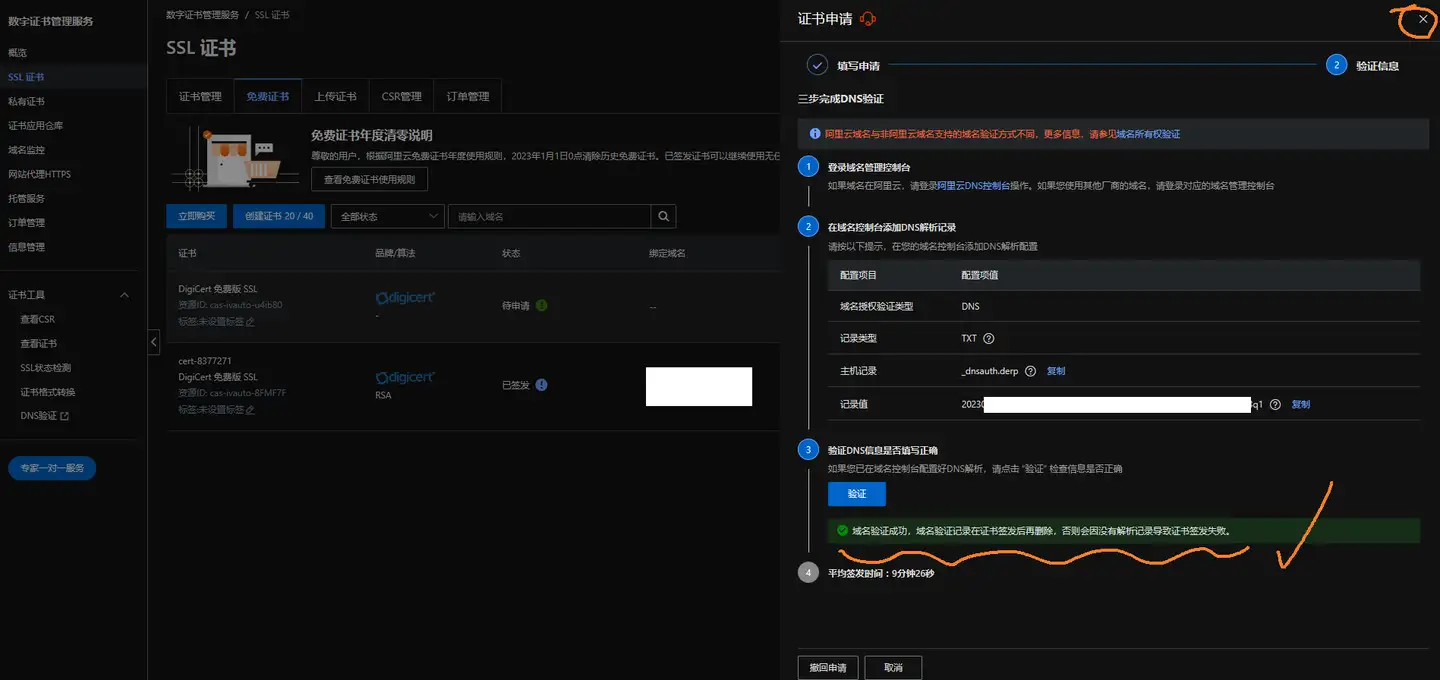Click step 2 验证信息 progress indicator
Screen dimensions: 1440x680
click(1337, 65)
